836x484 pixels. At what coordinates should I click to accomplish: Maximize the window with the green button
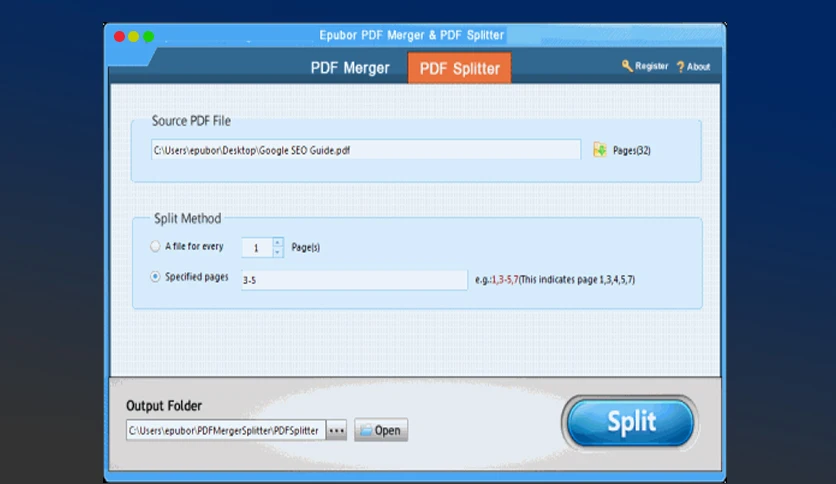[149, 36]
